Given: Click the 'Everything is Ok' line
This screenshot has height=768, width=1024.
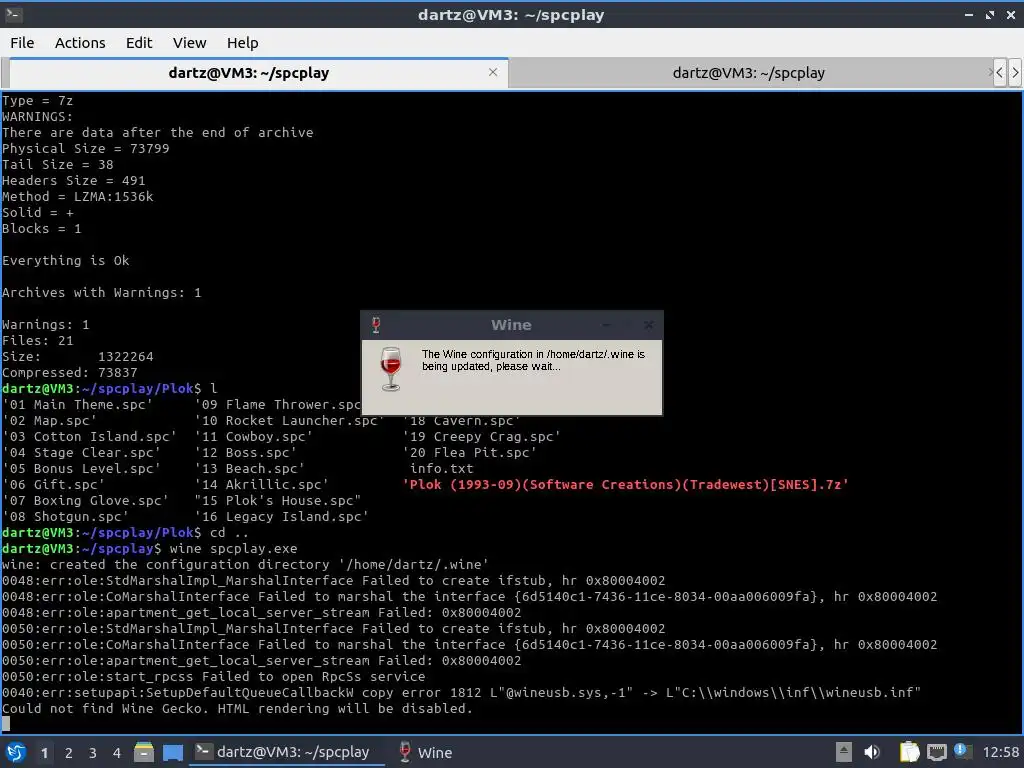Looking at the screenshot, I should click(x=65, y=261).
